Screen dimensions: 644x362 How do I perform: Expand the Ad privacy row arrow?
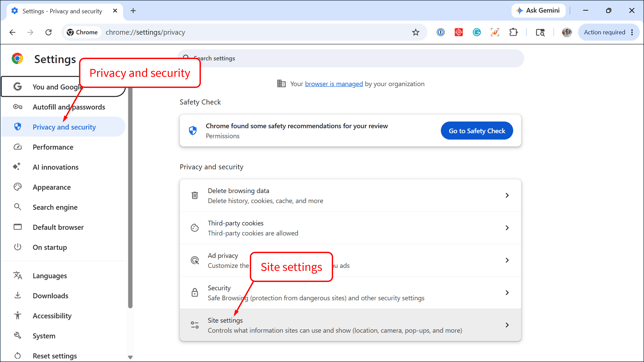pos(507,261)
